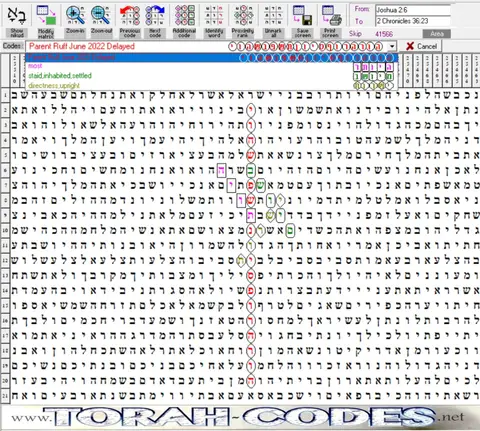480x431 pixels.
Task: Click the gray Additional code label button
Action: [x=184, y=33]
